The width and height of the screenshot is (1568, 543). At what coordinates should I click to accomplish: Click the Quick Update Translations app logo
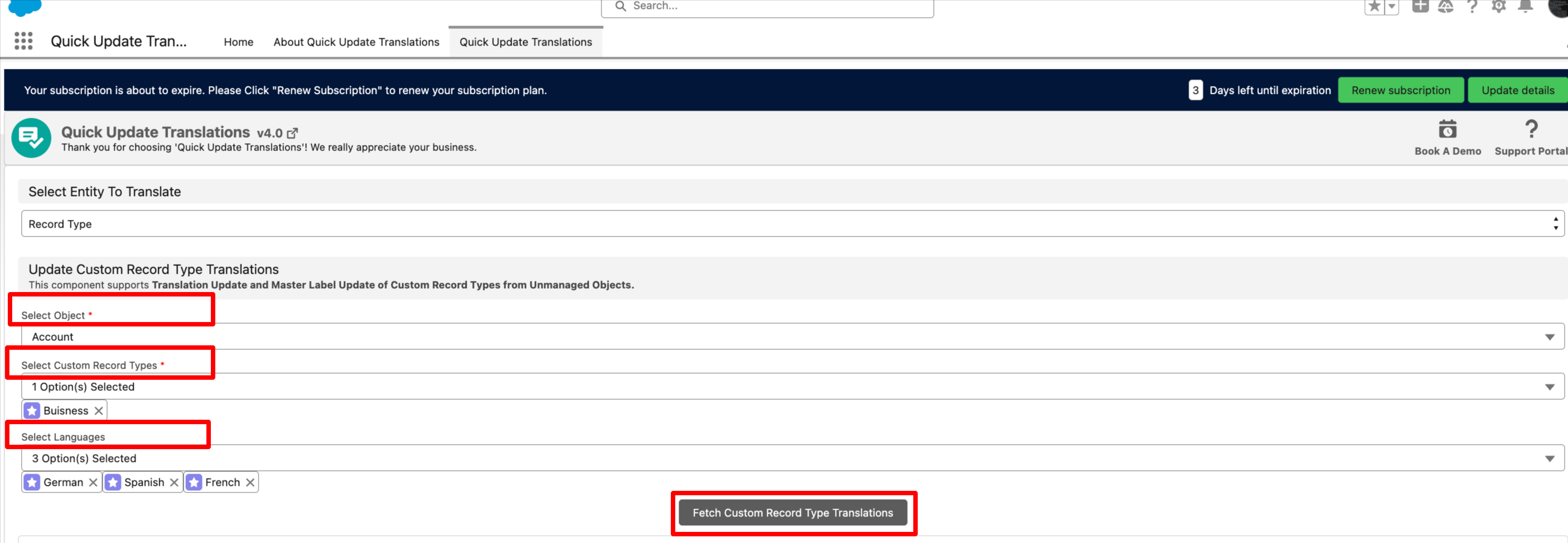[x=31, y=138]
